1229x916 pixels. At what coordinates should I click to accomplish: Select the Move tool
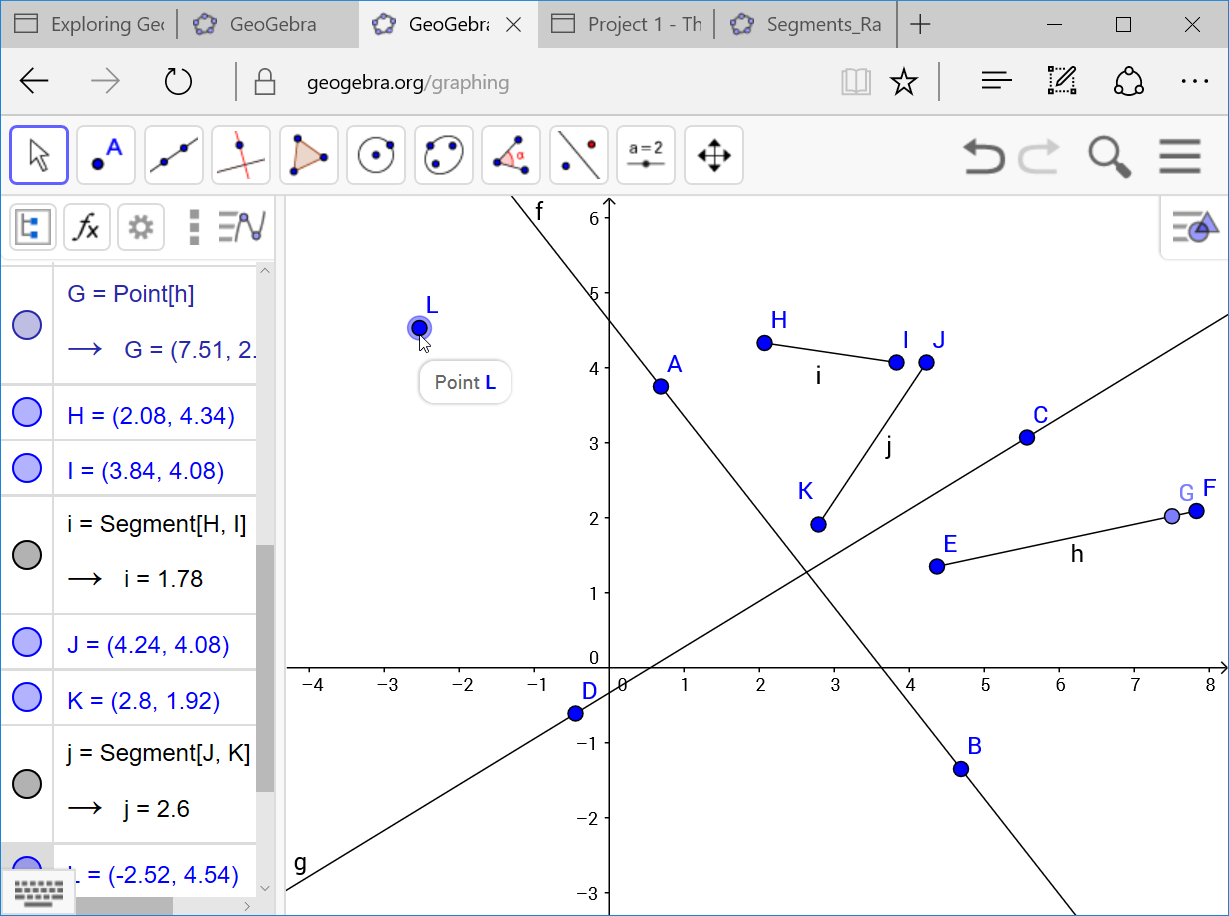pyautogui.click(x=38, y=155)
